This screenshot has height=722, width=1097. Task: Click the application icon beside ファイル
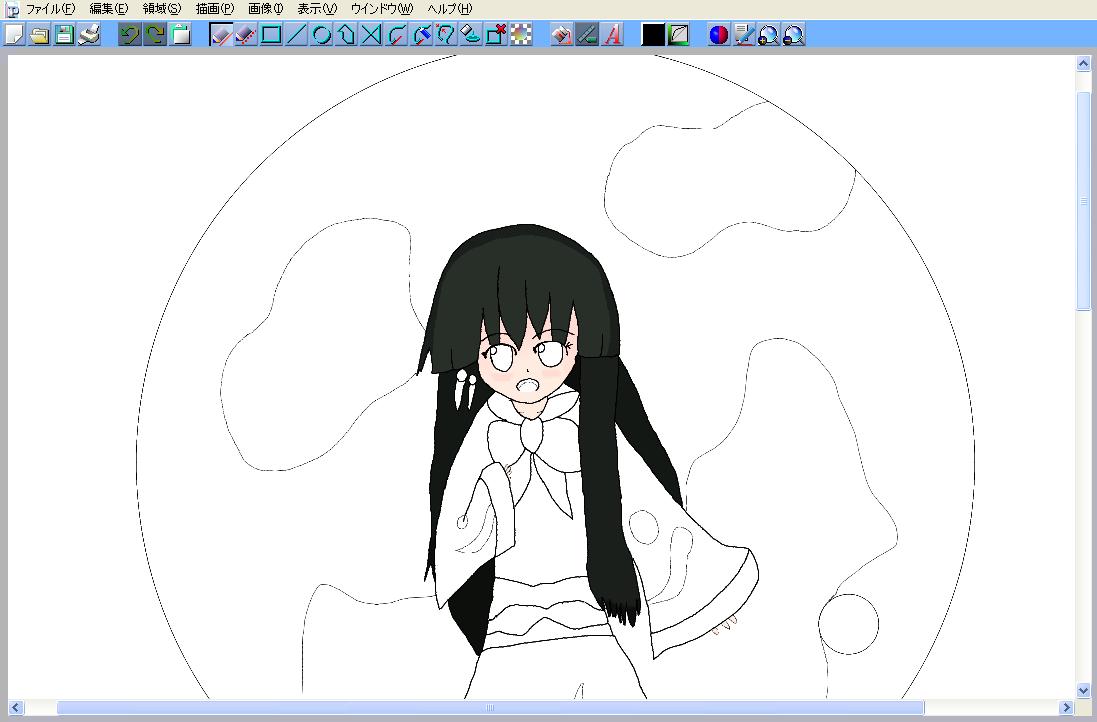point(12,9)
